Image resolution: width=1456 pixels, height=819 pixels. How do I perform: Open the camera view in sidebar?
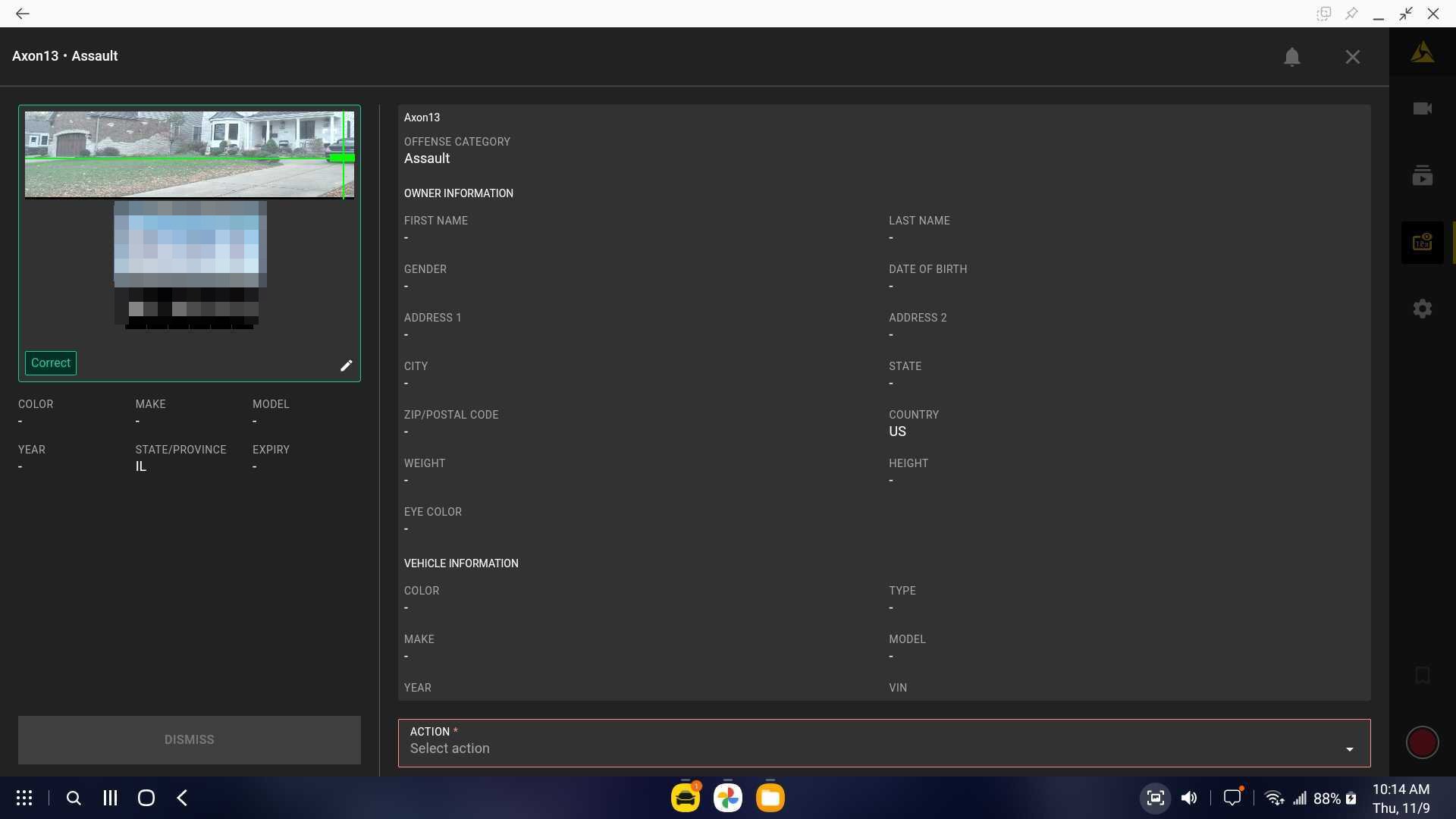1422,108
